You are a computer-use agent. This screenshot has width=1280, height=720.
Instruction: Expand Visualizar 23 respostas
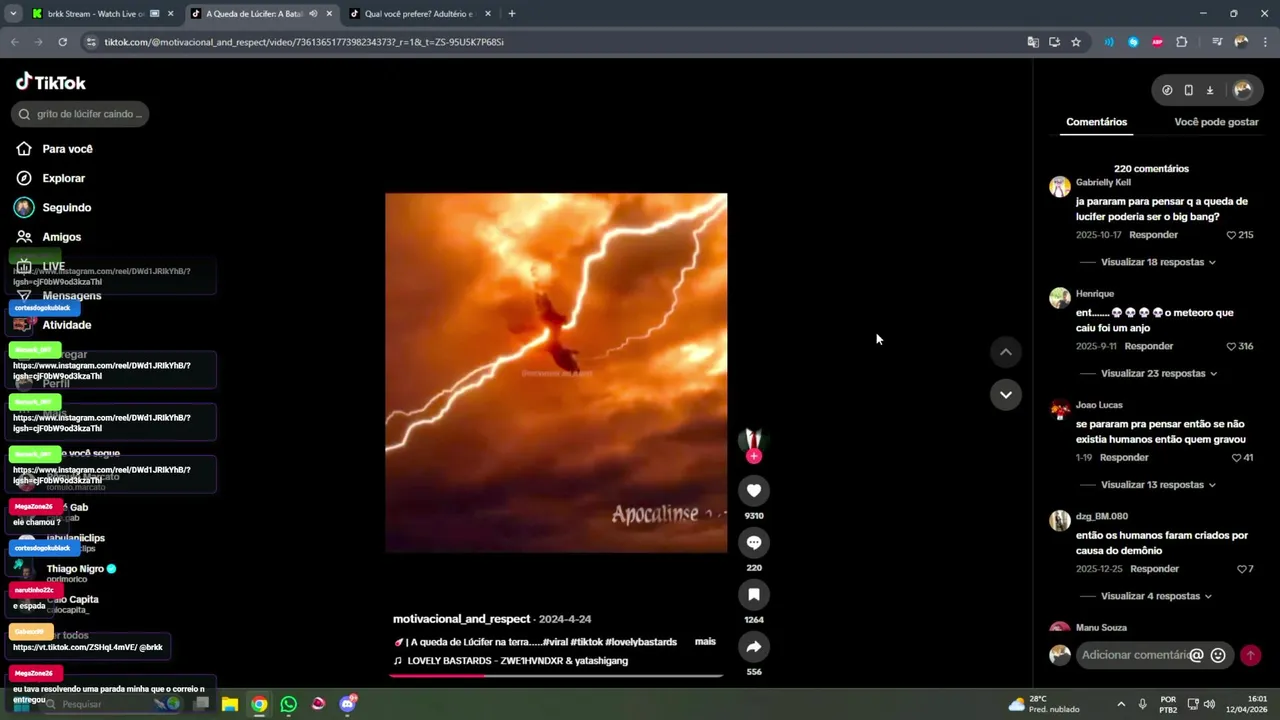point(1159,373)
